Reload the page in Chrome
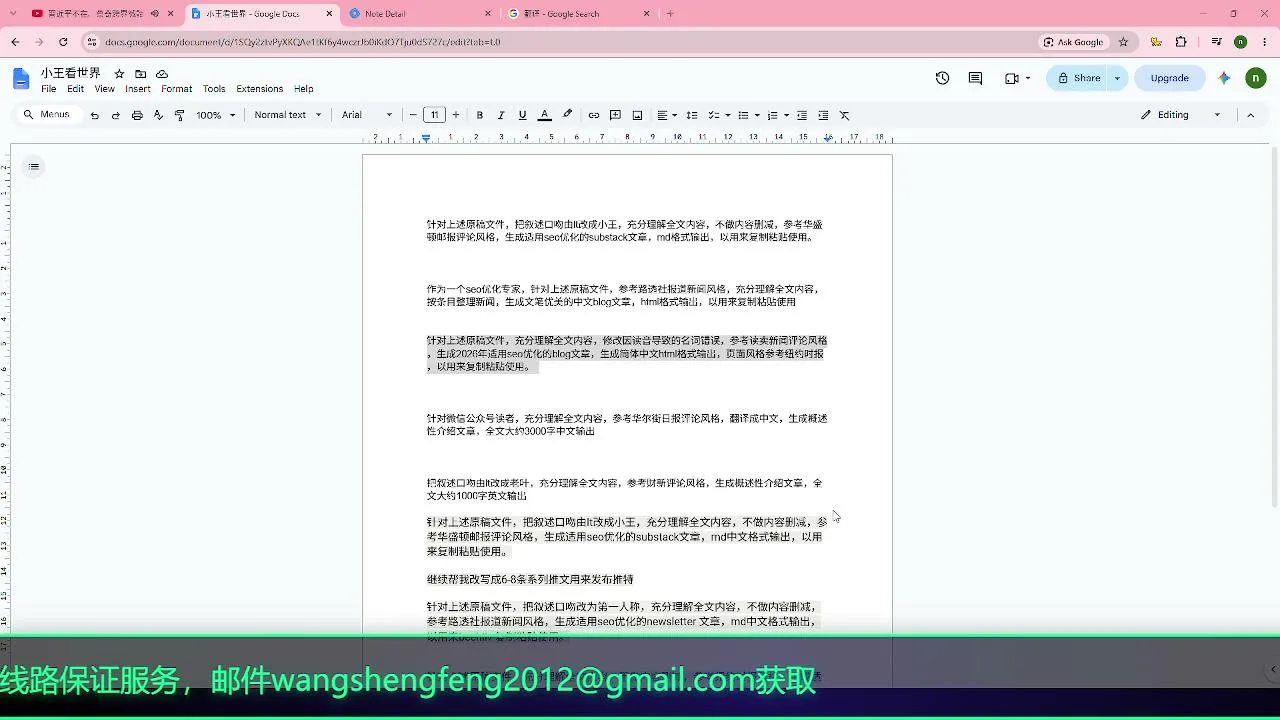Image resolution: width=1280 pixels, height=720 pixels. point(63,42)
